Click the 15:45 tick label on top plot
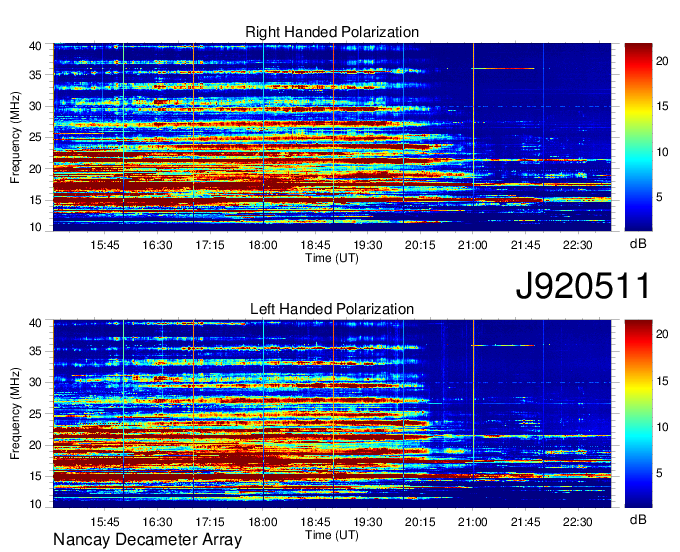The width and height of the screenshot is (680, 552). point(105,245)
